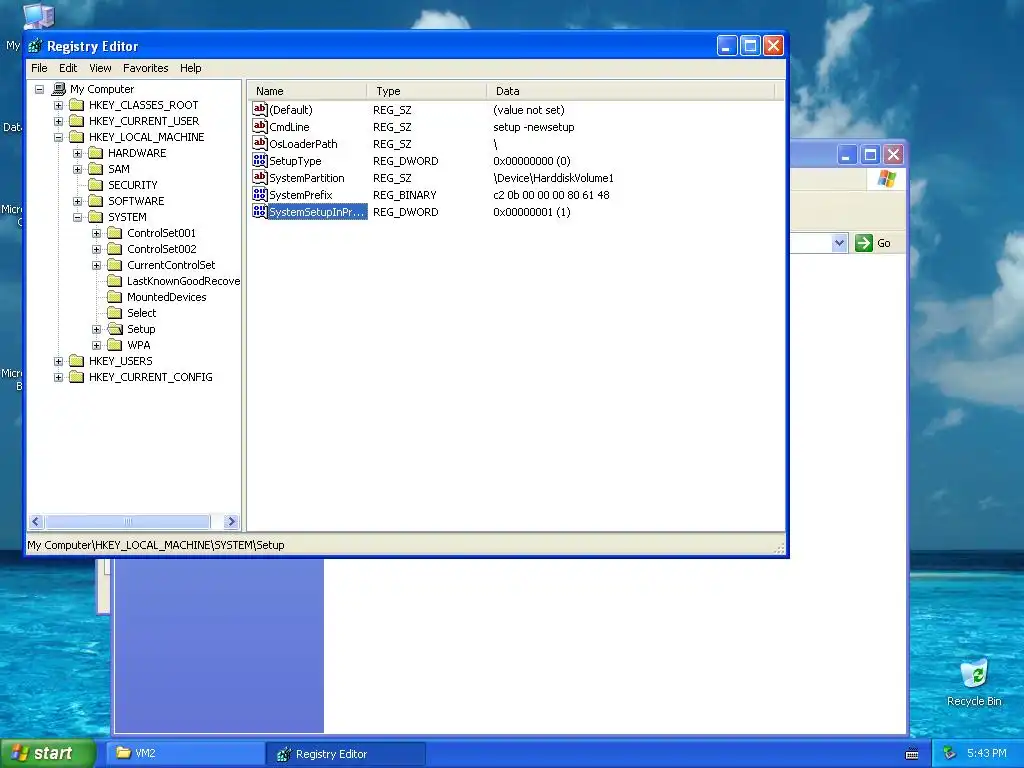The width and height of the screenshot is (1024, 768).
Task: Click the HKEY_CURRENT_CONFIG folder icon
Action: click(x=77, y=377)
